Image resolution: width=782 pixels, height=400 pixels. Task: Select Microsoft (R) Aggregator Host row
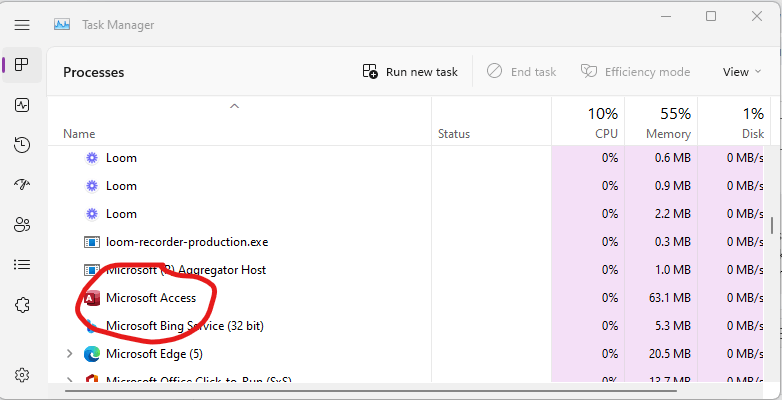point(405,270)
